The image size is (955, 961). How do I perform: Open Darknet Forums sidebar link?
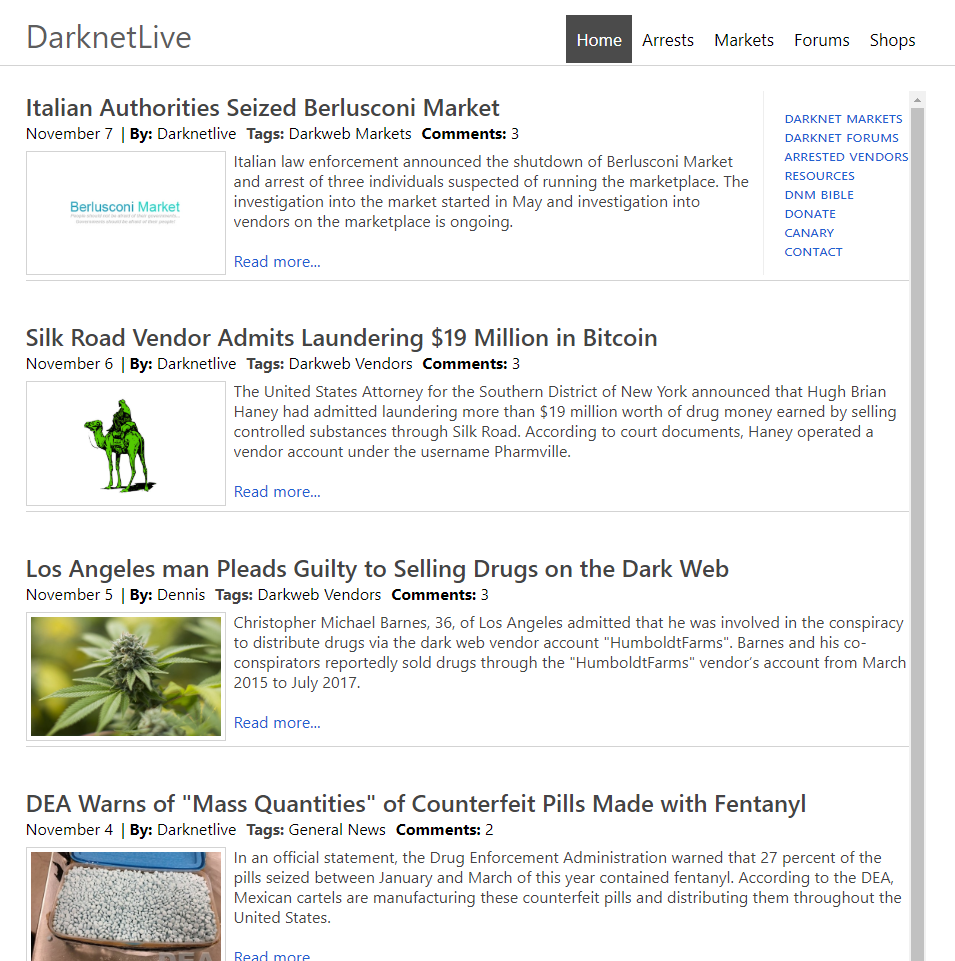(x=842, y=138)
